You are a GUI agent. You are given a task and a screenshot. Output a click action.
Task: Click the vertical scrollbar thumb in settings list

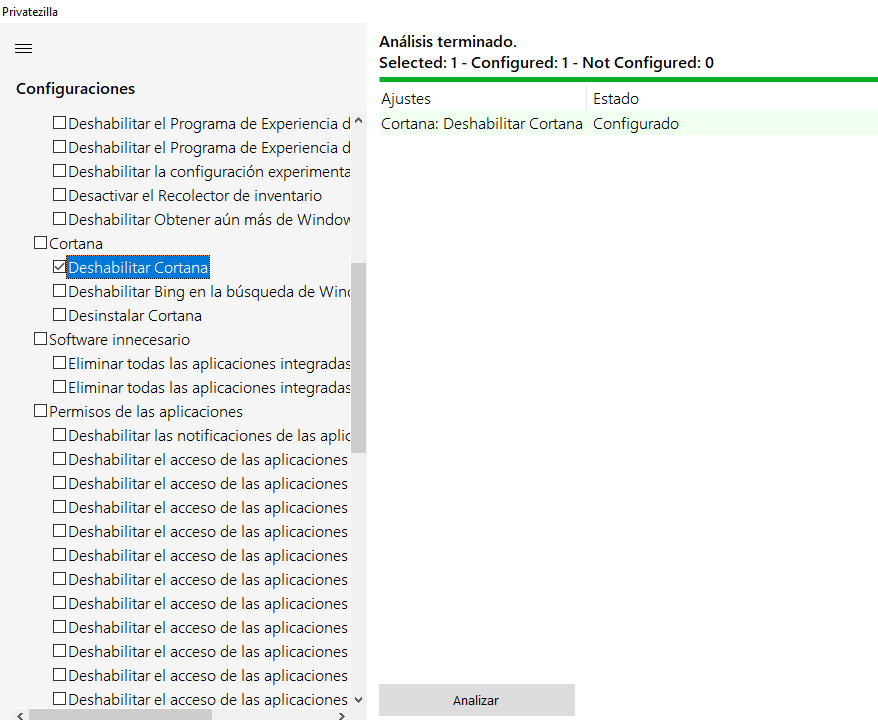click(x=359, y=357)
